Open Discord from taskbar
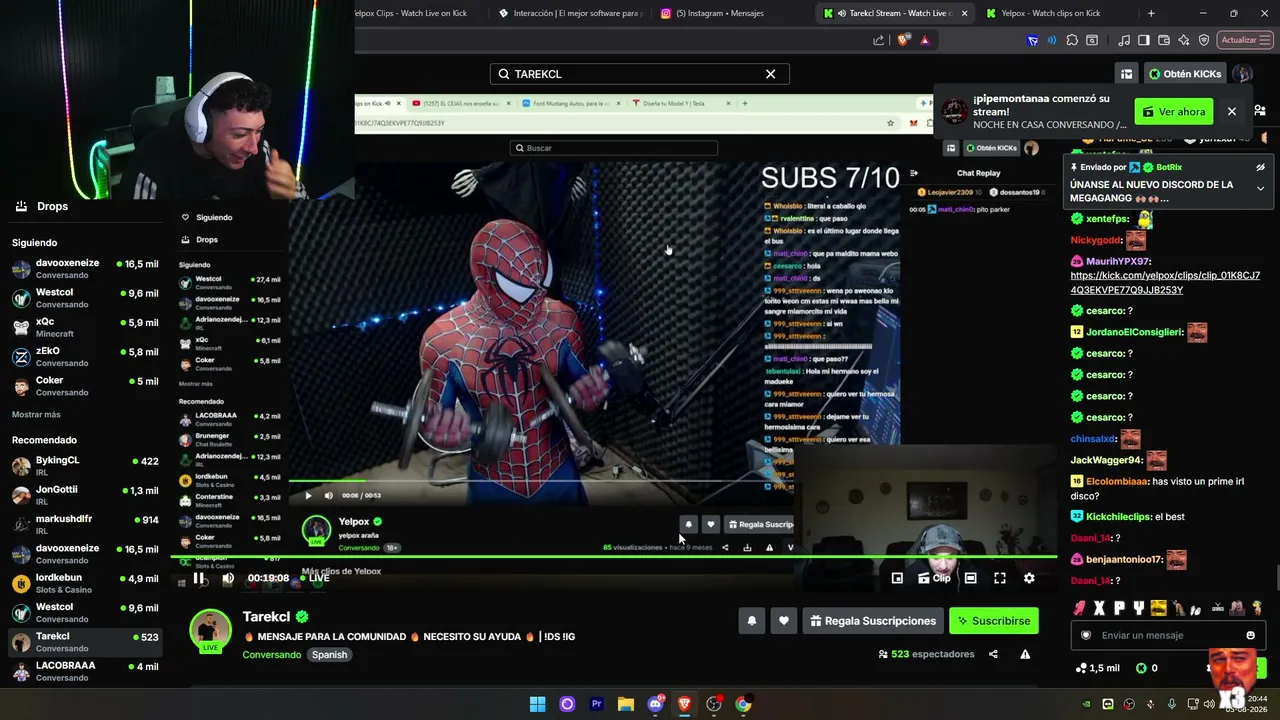1280x720 pixels. coord(655,704)
